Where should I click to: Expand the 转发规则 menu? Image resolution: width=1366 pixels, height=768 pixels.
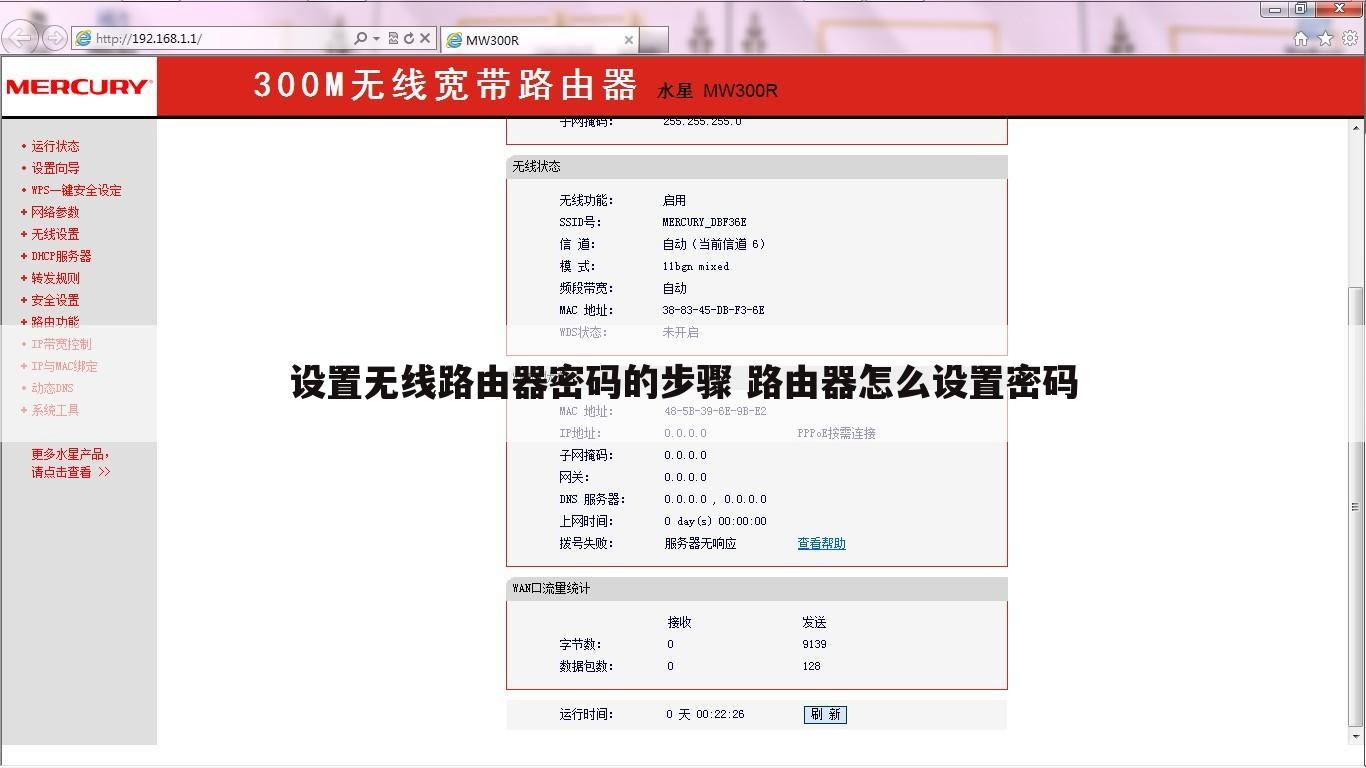[x=55, y=278]
